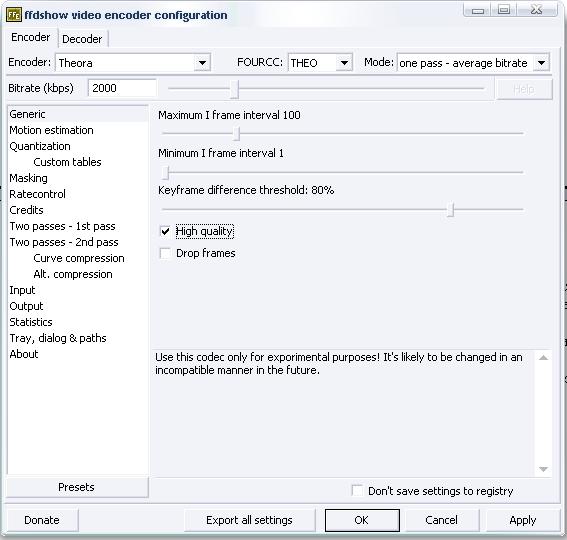Click the Bitrate (kbps) input field

point(122,88)
